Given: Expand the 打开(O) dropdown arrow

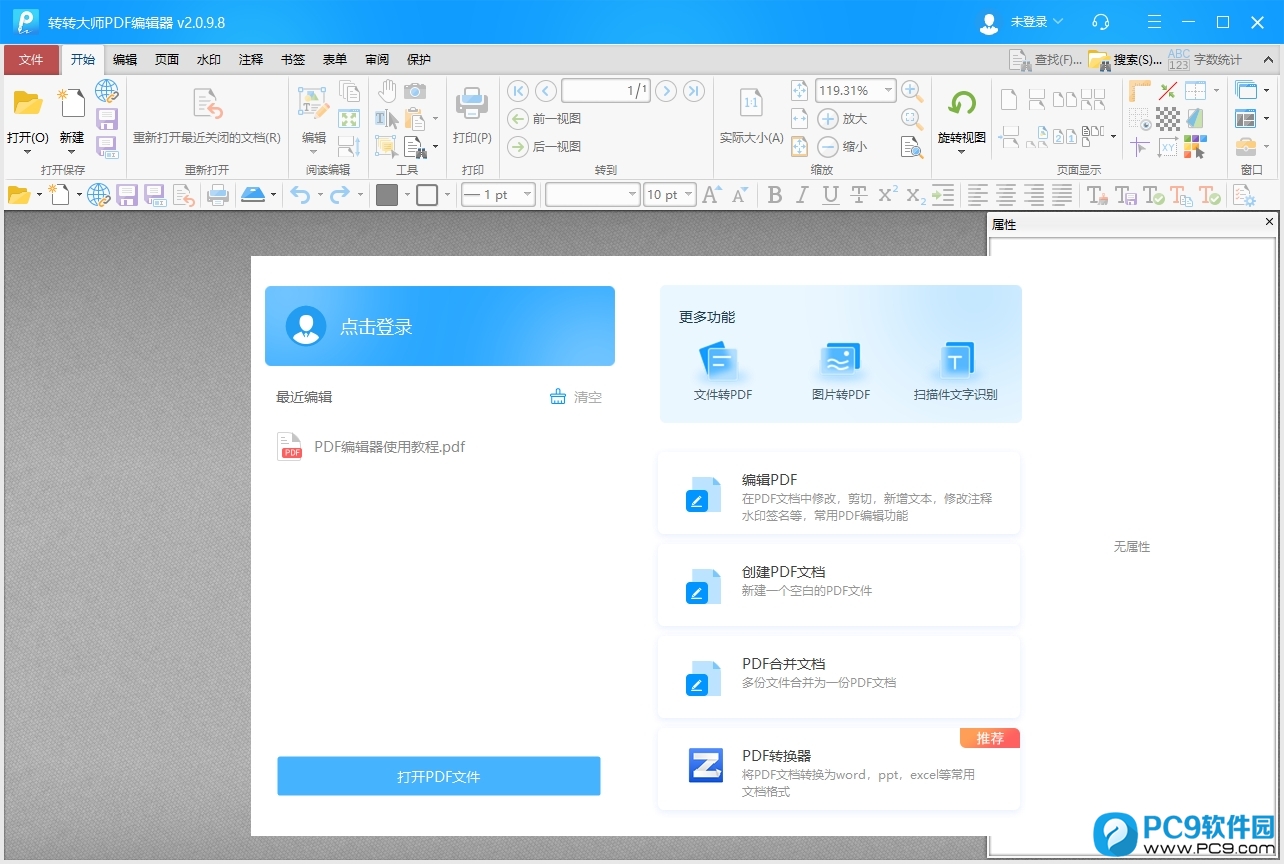Looking at the screenshot, I should [x=28, y=152].
